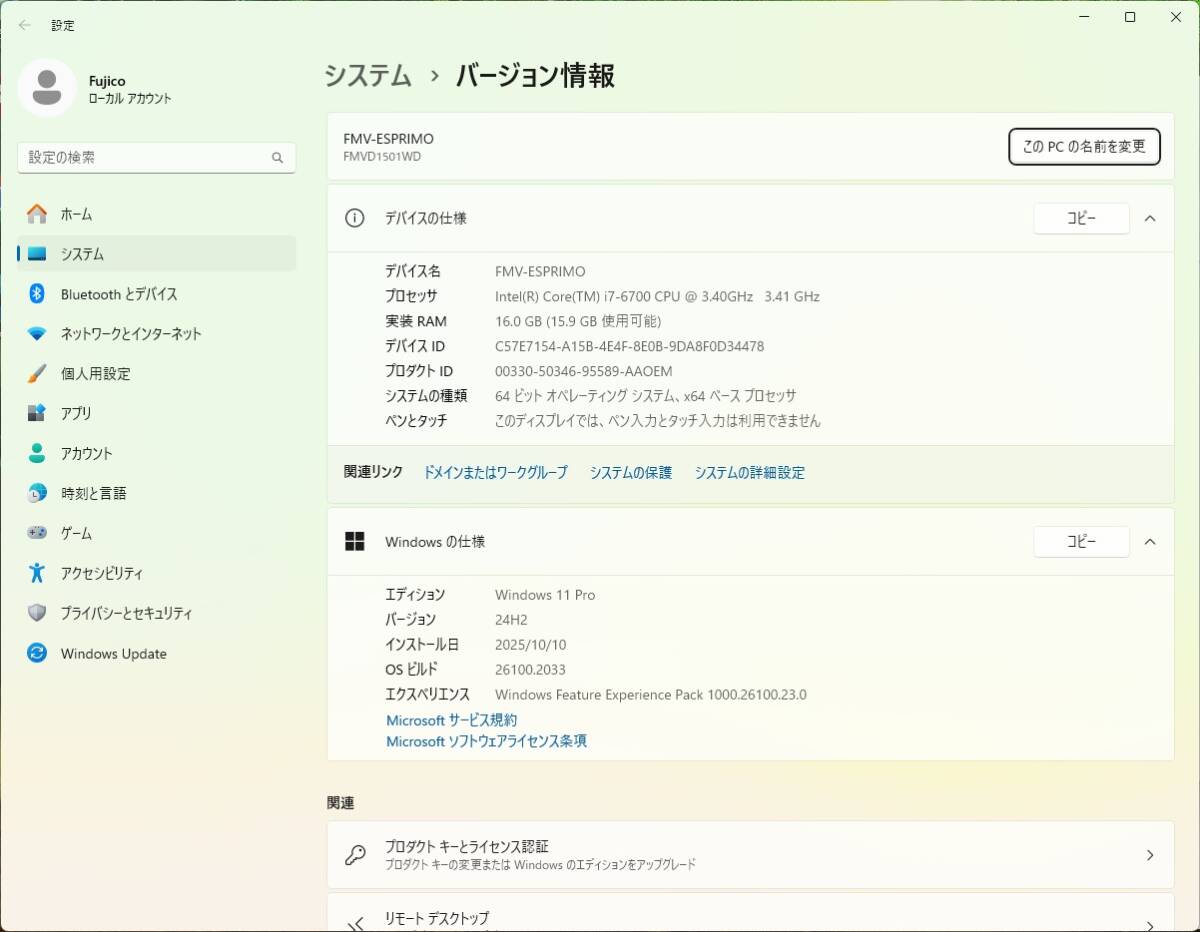The width and height of the screenshot is (1200, 932).
Task: Open the ゲーム controller icon
Action: click(x=37, y=533)
